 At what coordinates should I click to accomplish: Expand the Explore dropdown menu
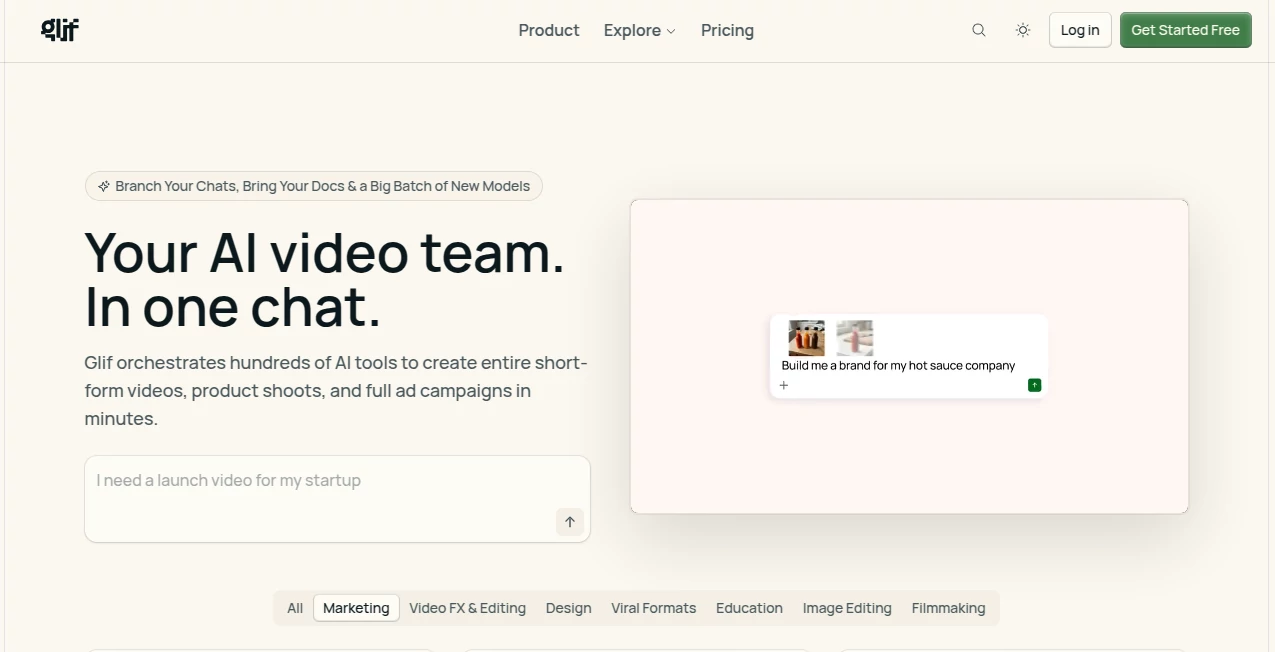(x=640, y=30)
